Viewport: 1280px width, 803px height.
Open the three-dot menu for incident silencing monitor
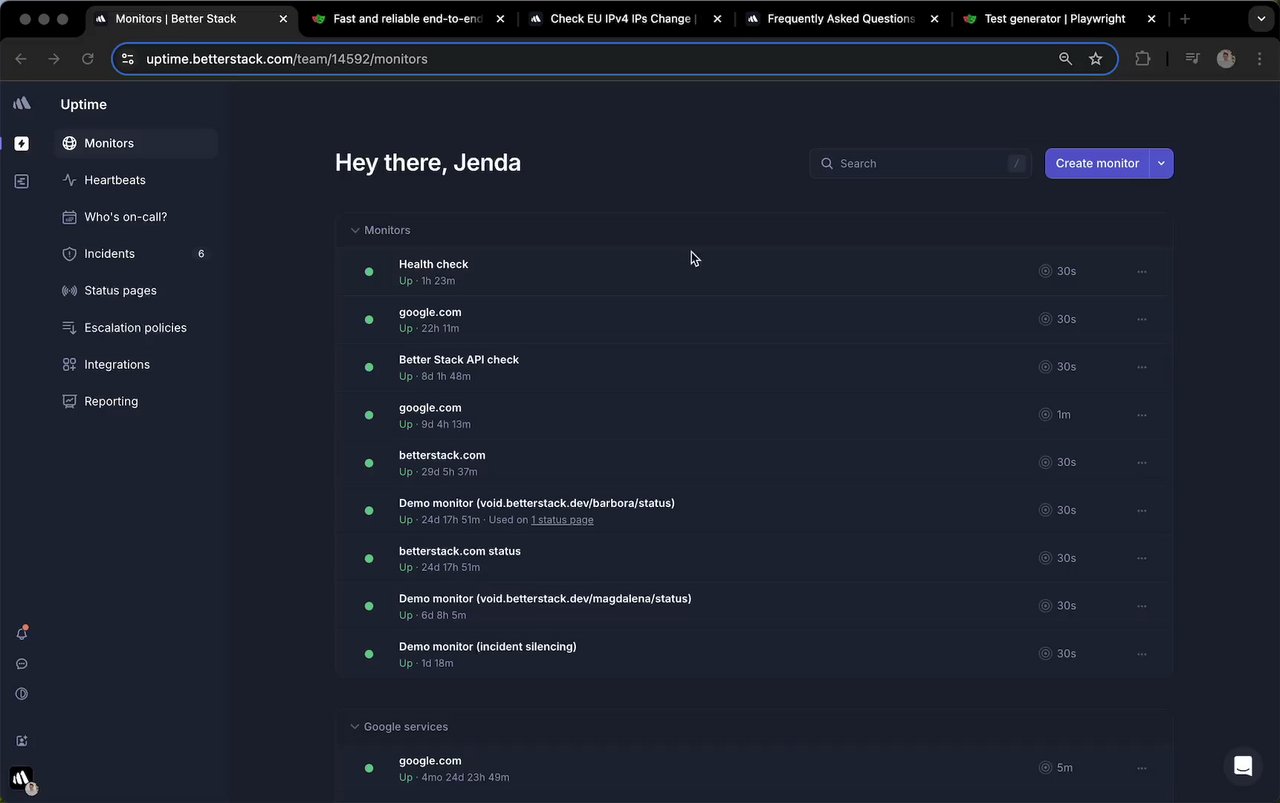1142,654
